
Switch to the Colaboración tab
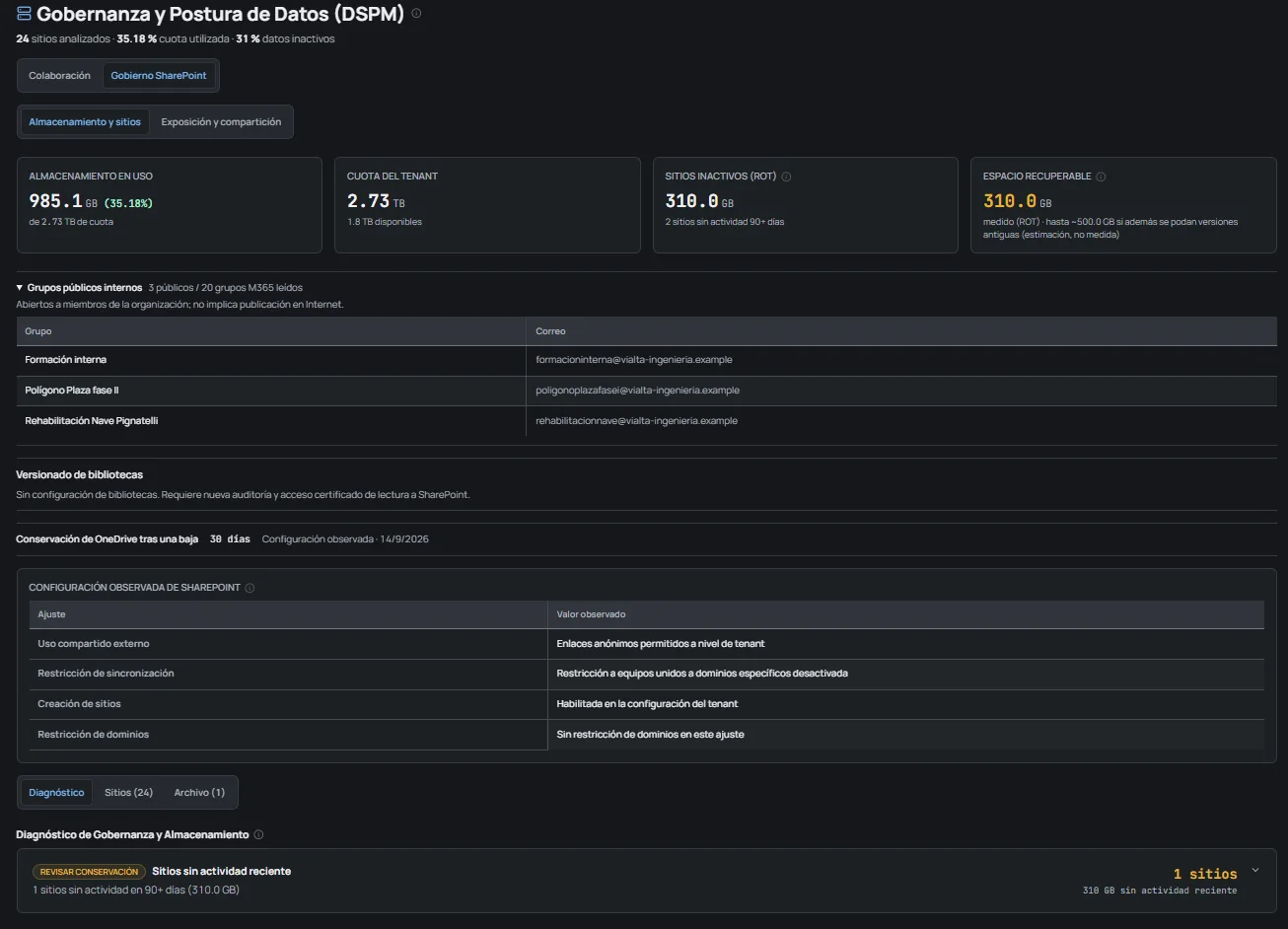pos(59,76)
